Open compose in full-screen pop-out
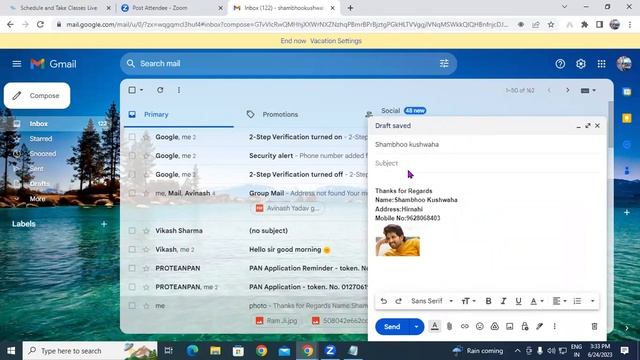Image resolution: width=640 pixels, height=360 pixels. point(588,126)
